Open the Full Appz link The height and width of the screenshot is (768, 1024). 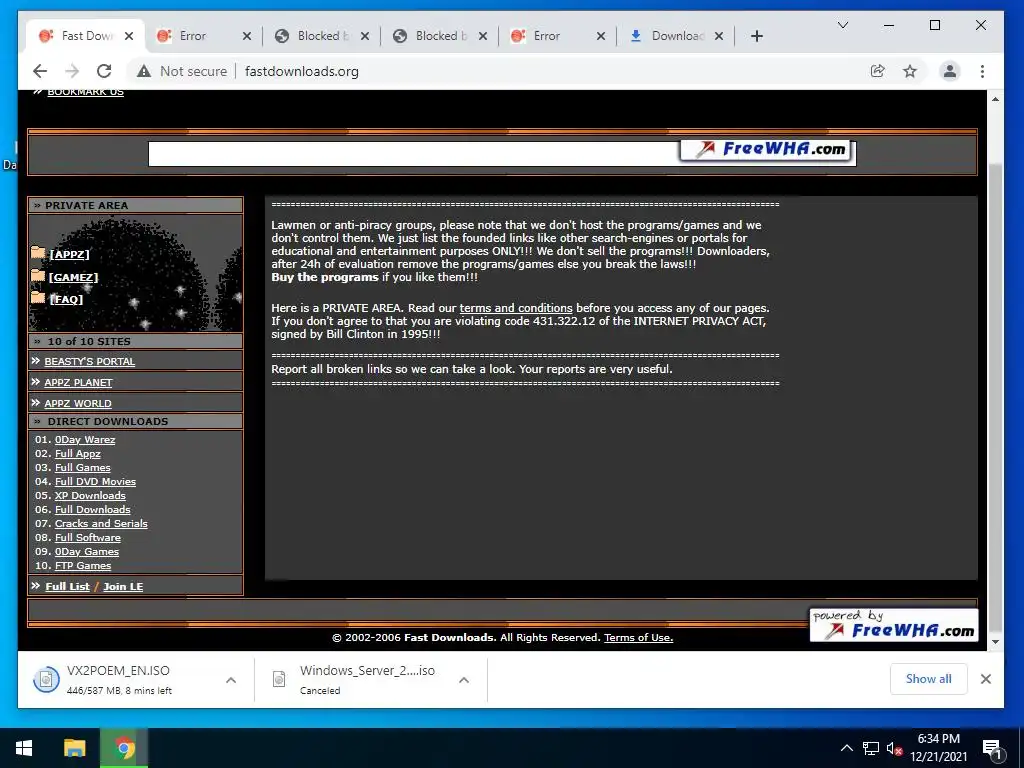[78, 453]
